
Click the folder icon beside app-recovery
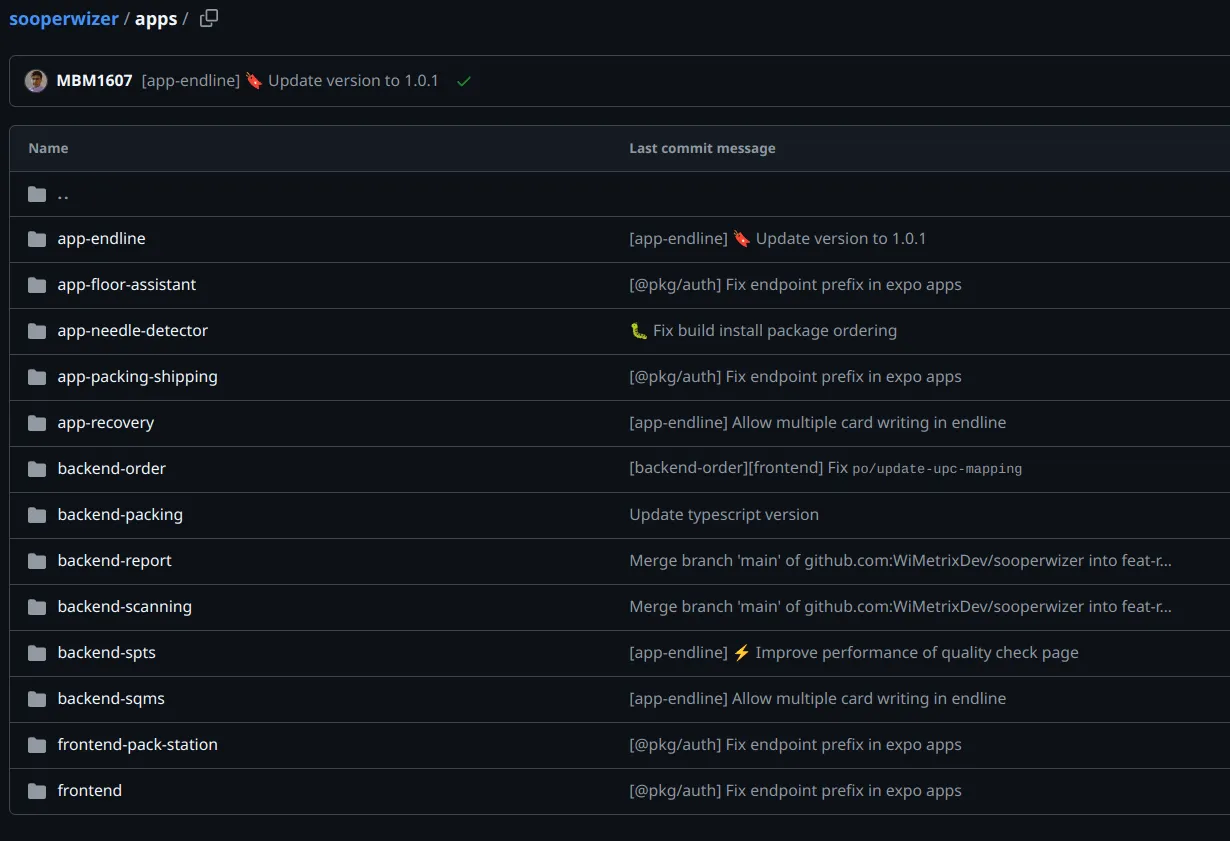[37, 422]
